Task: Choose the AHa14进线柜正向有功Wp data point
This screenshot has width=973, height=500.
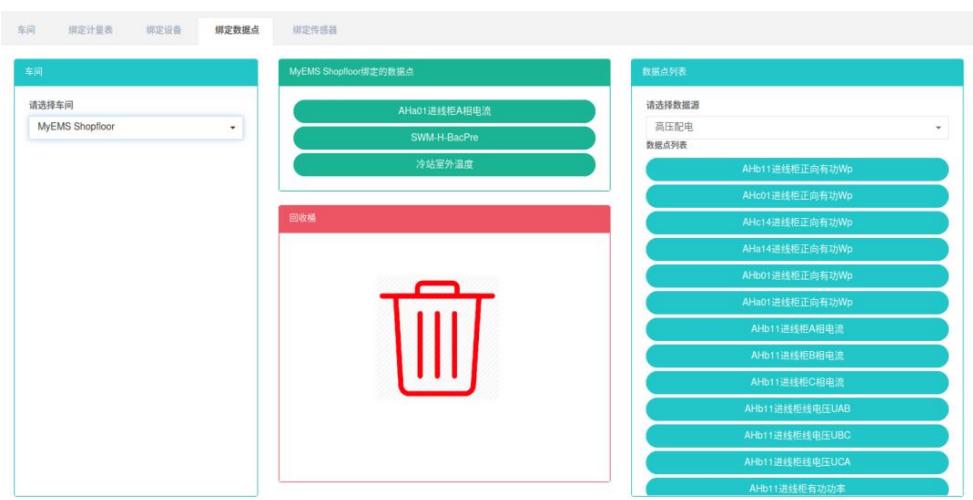Action: pyautogui.click(x=796, y=249)
